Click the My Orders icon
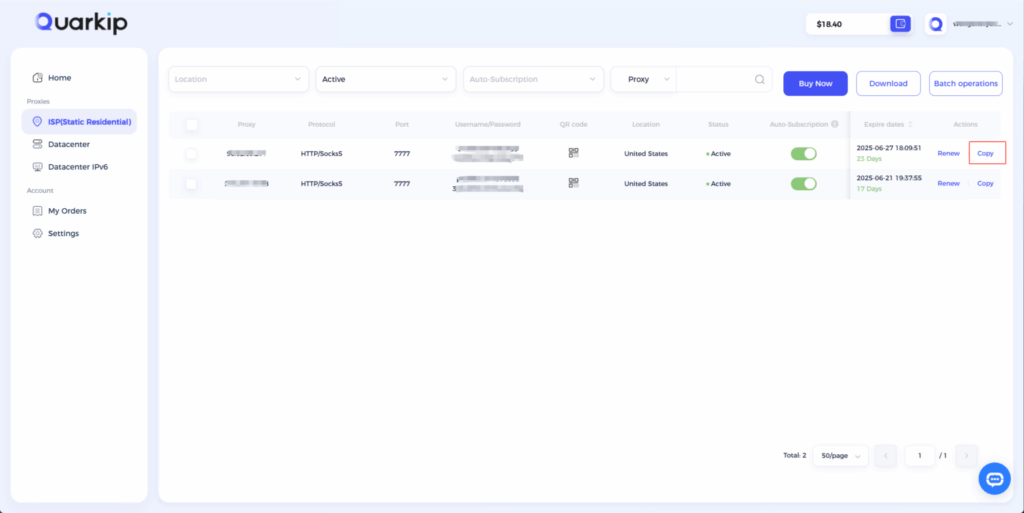The height and width of the screenshot is (513, 1024). [37, 211]
